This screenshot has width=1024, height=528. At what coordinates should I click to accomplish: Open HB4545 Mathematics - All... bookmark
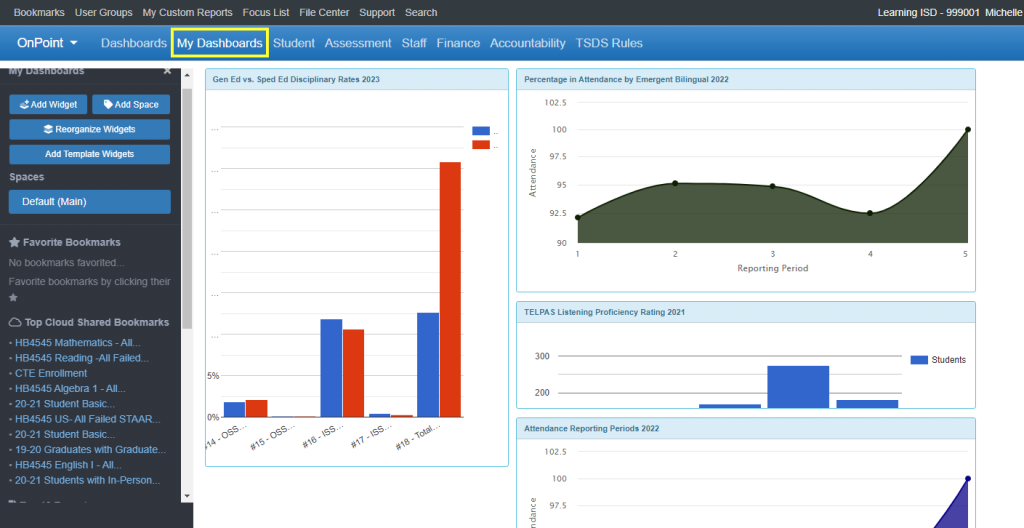77,342
